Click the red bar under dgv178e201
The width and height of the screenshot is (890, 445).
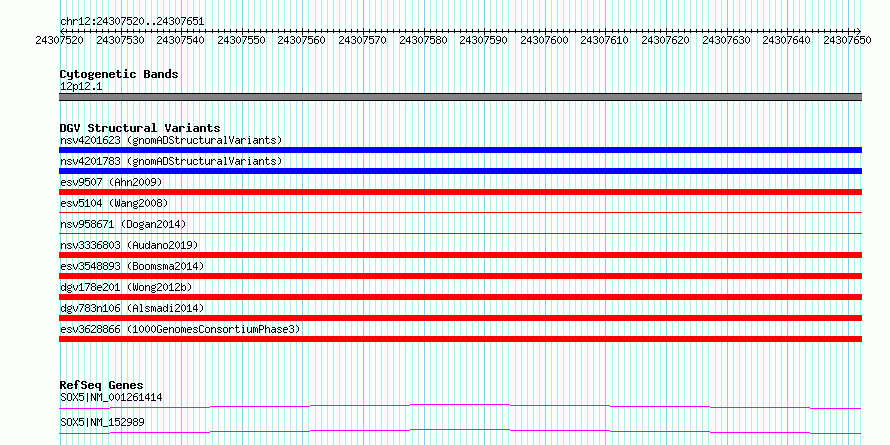pyautogui.click(x=460, y=297)
